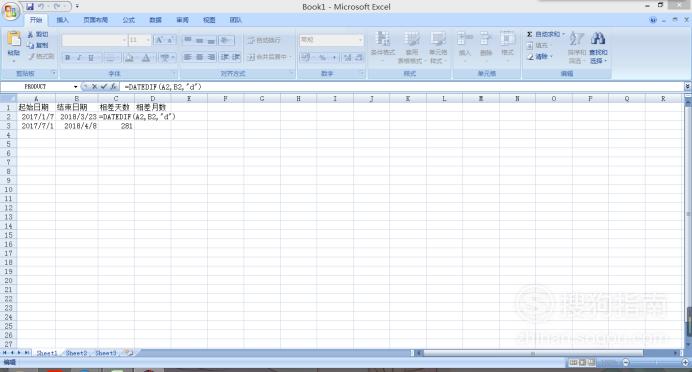Image resolution: width=692 pixels, height=372 pixels.
Task: Click the Format Painter brush
Action: tap(41, 56)
